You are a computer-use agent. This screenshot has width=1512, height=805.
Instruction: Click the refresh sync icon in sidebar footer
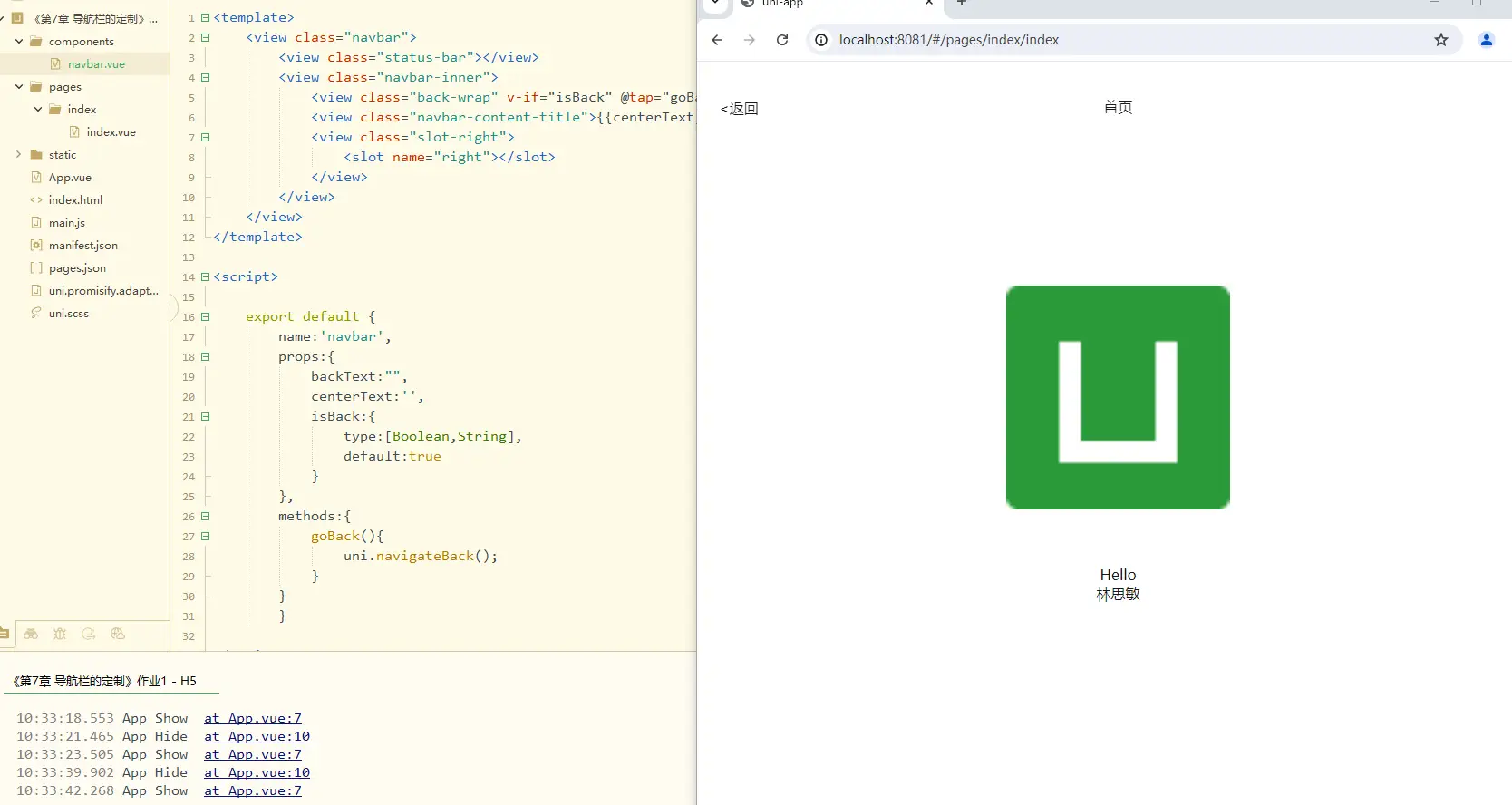[89, 634]
